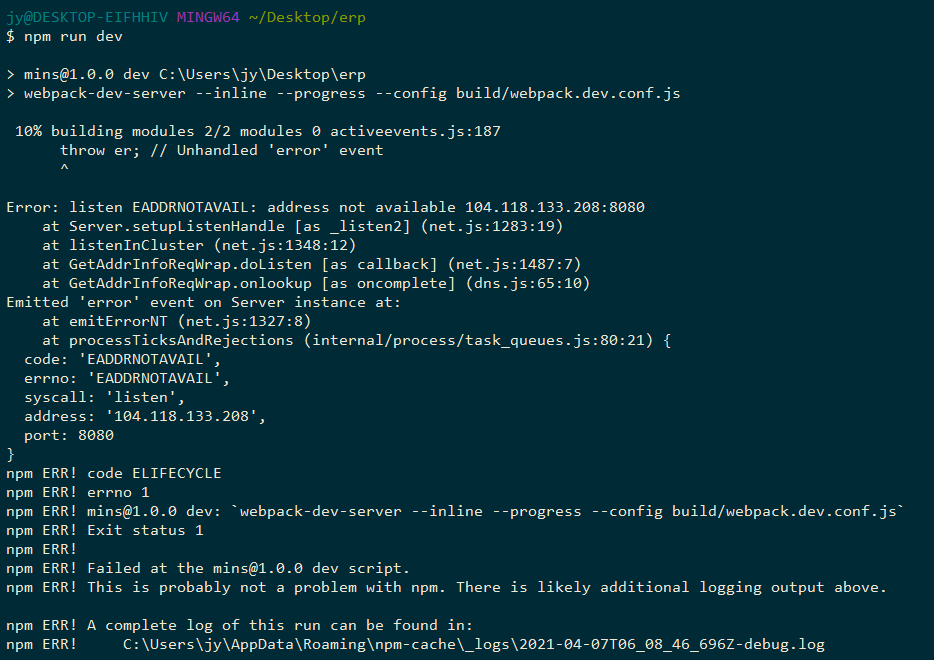This screenshot has height=660, width=934.
Task: Click the "syscall: 'listen'" line
Action: click(104, 397)
